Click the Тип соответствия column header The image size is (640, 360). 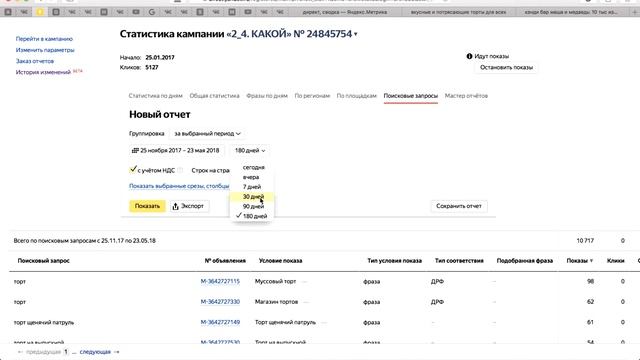pos(459,261)
